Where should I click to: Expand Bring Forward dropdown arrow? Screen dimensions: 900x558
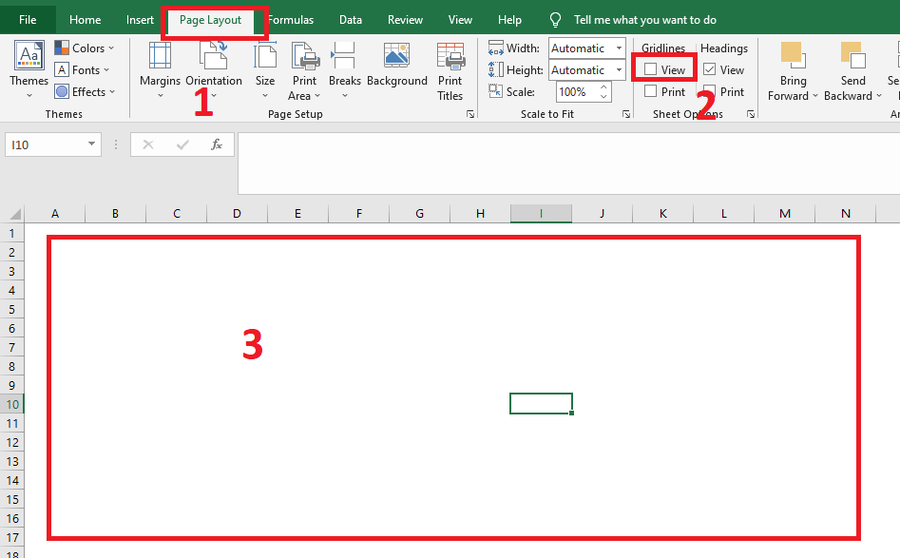coord(815,96)
